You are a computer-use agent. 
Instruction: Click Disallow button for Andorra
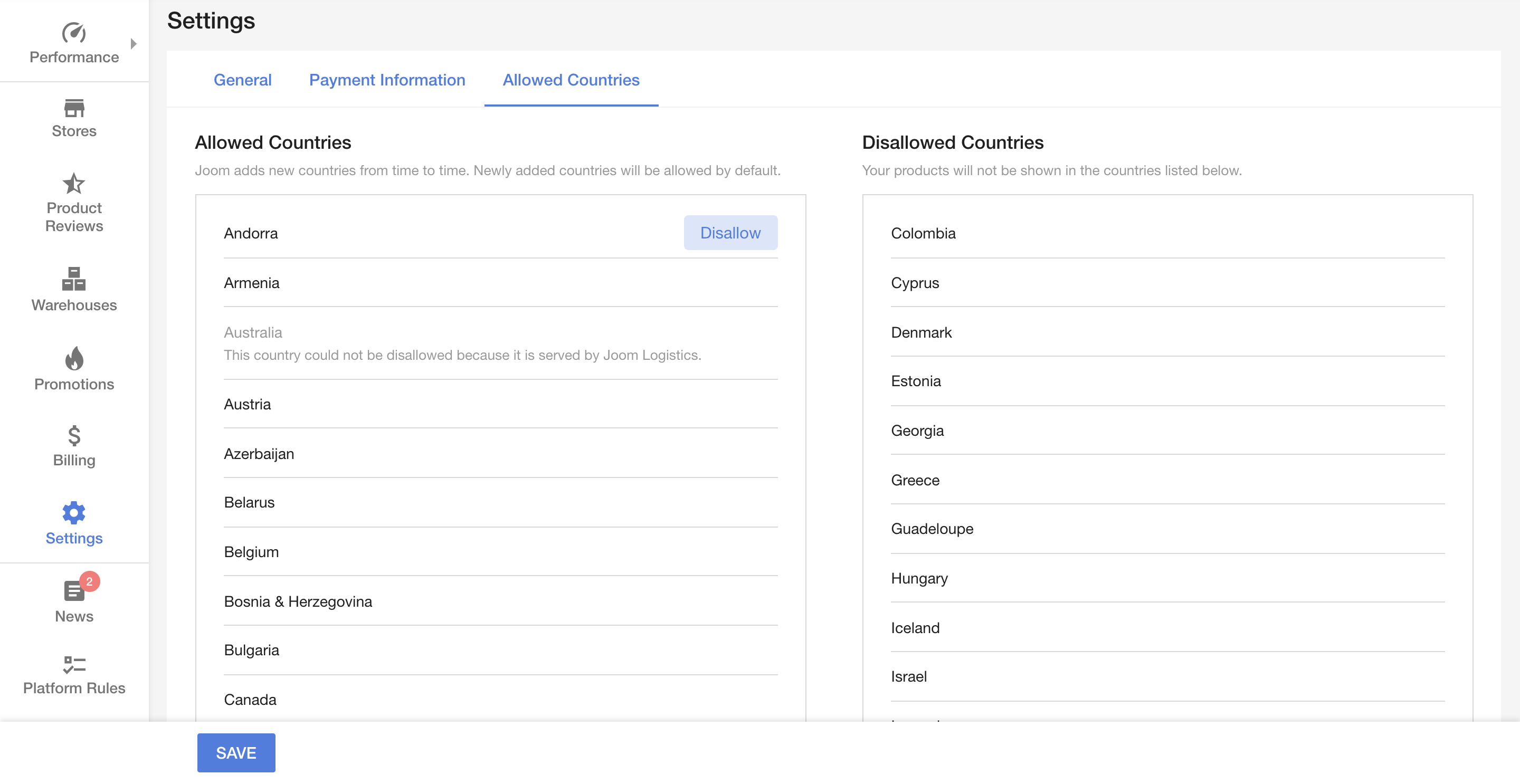[x=730, y=233]
